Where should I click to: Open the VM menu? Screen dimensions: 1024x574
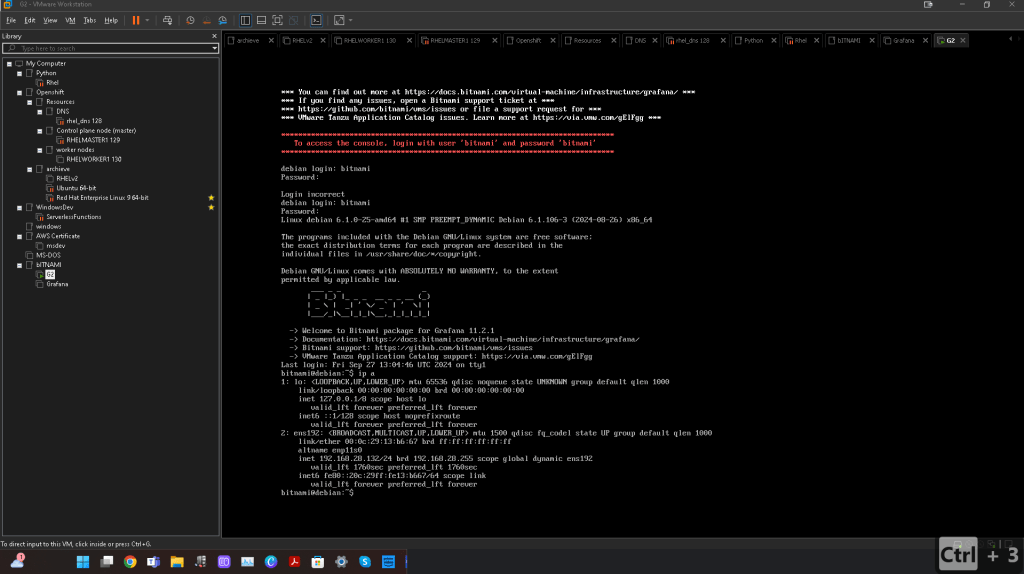70,20
